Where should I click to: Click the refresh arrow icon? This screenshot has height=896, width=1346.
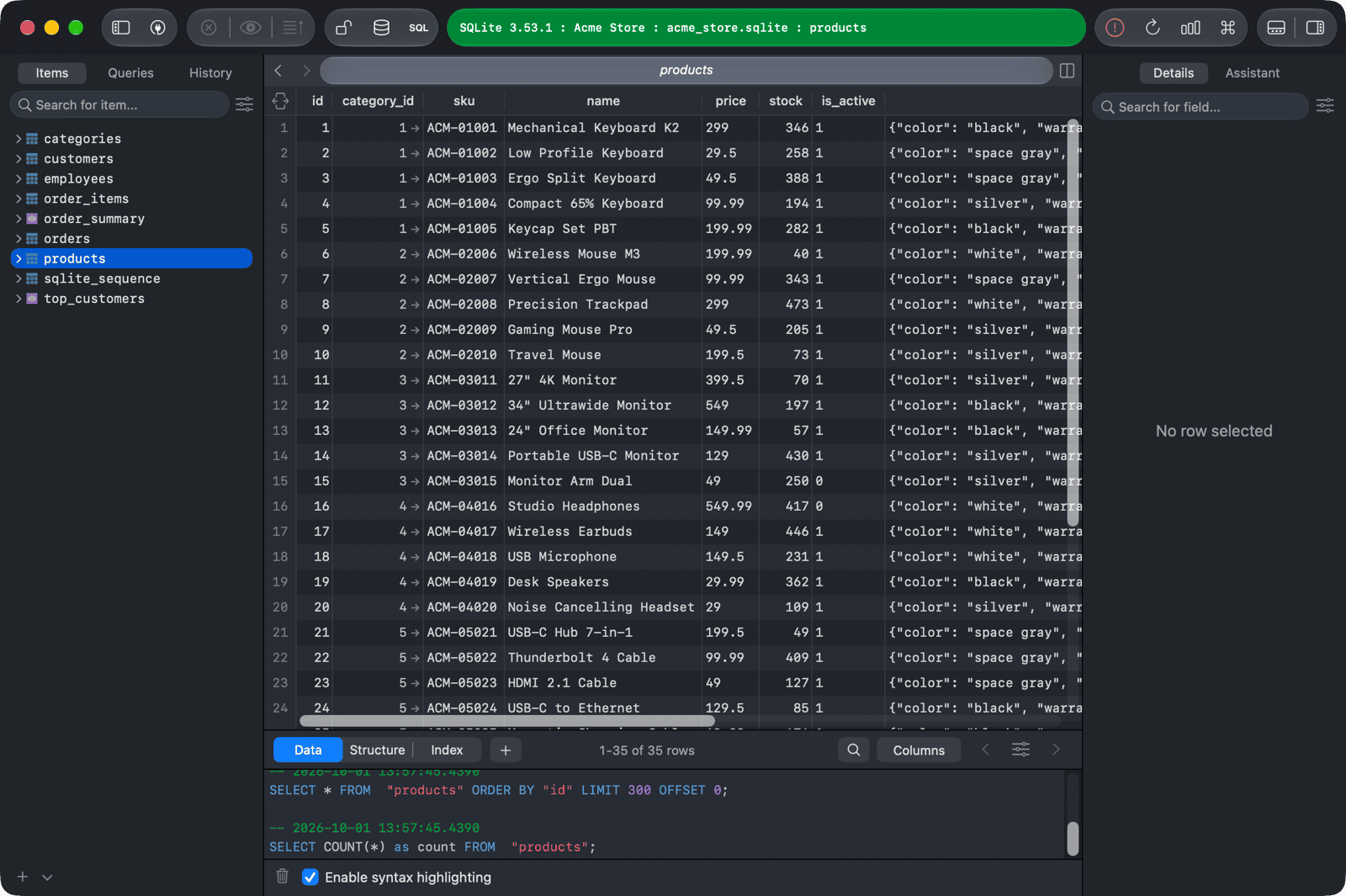click(x=1153, y=28)
